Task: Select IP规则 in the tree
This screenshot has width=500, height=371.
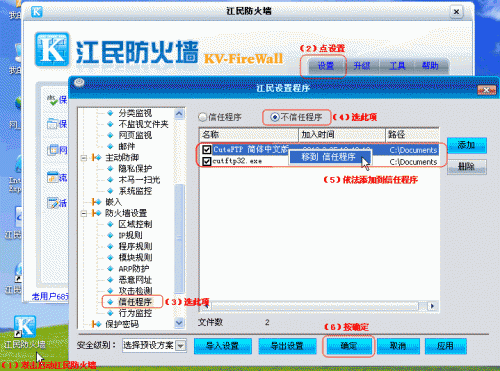Action: click(x=130, y=235)
